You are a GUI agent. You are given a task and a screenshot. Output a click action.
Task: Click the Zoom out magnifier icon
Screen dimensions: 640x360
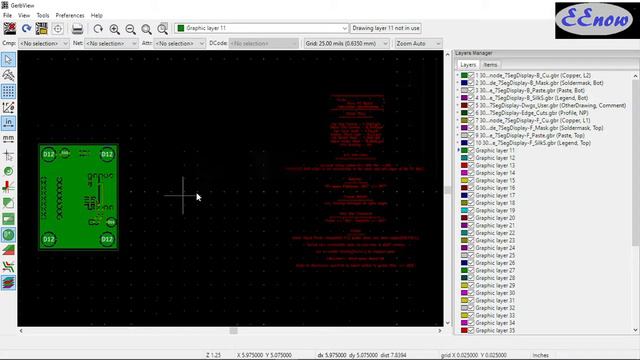(x=131, y=29)
